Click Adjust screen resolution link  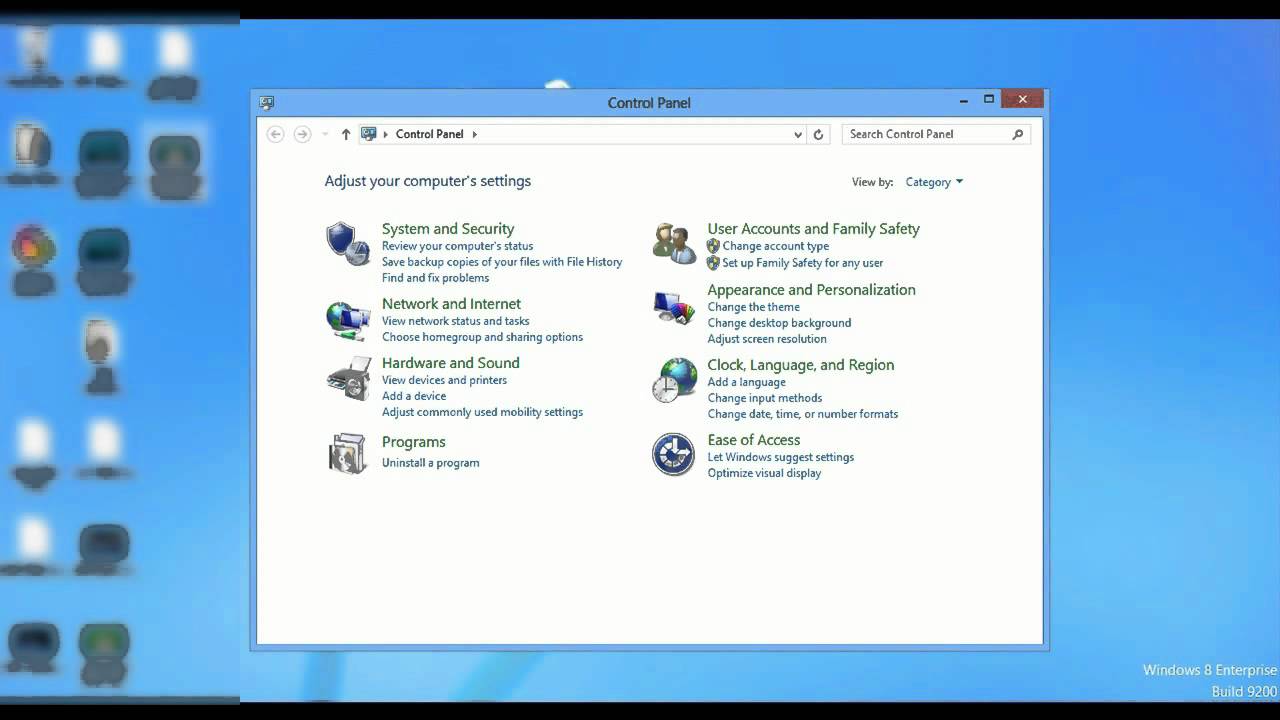767,339
